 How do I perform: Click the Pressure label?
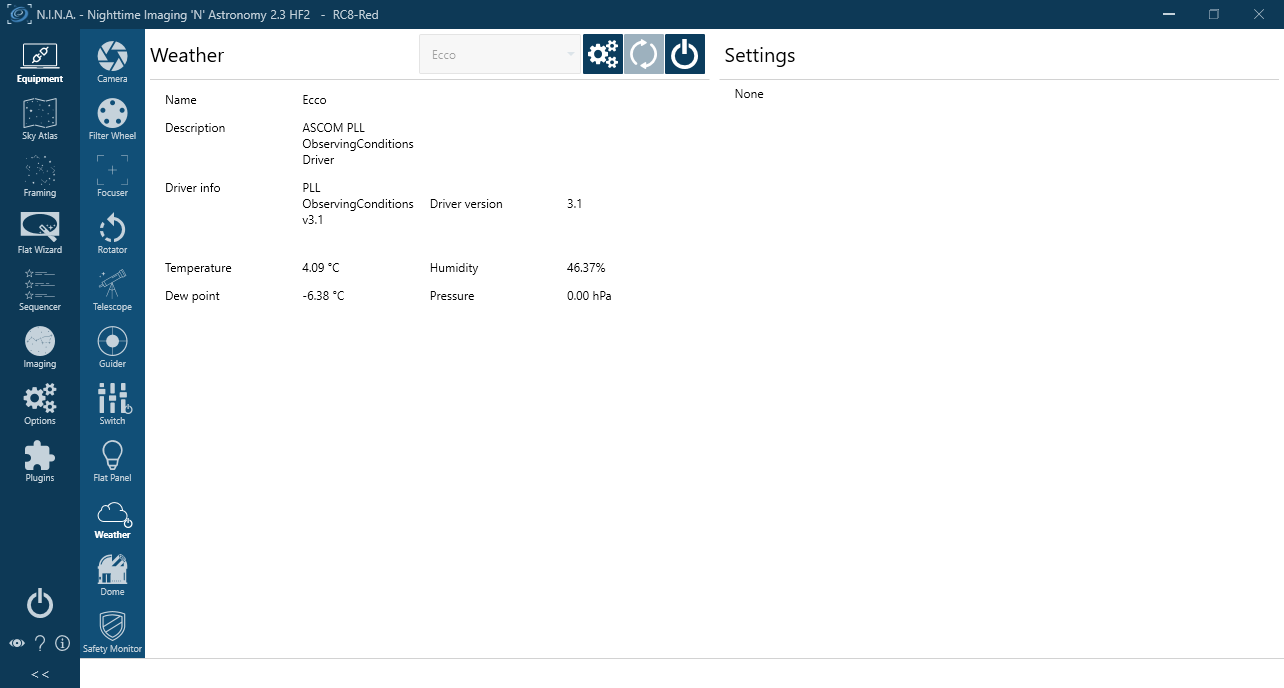[x=452, y=296]
